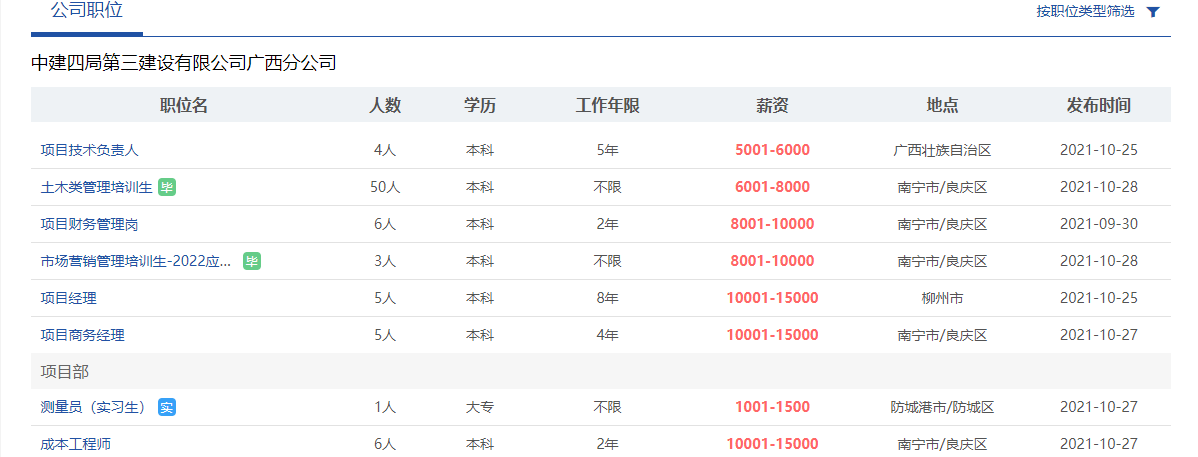Viewport: 1198px width, 457px height.
Task: Click 项目部 section row
Action: pyautogui.click(x=601, y=371)
